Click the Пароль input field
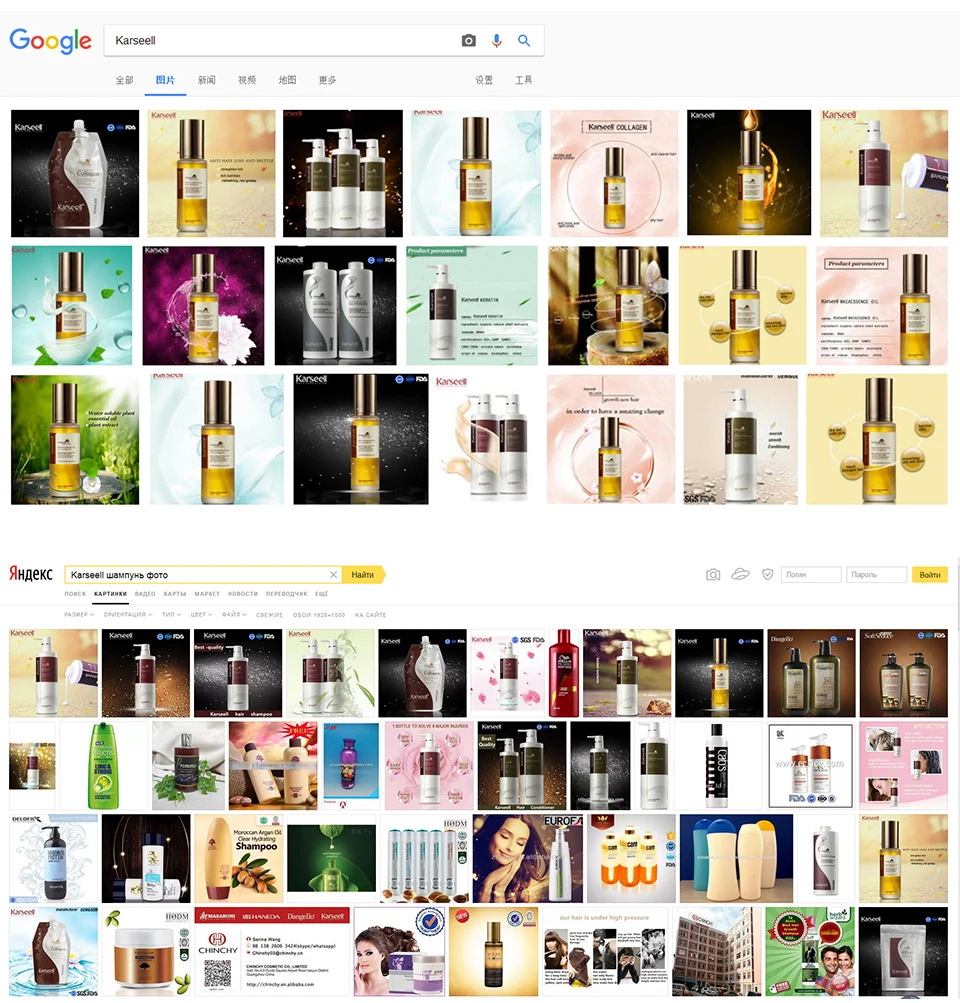The height and width of the screenshot is (1003, 960). pyautogui.click(x=876, y=574)
